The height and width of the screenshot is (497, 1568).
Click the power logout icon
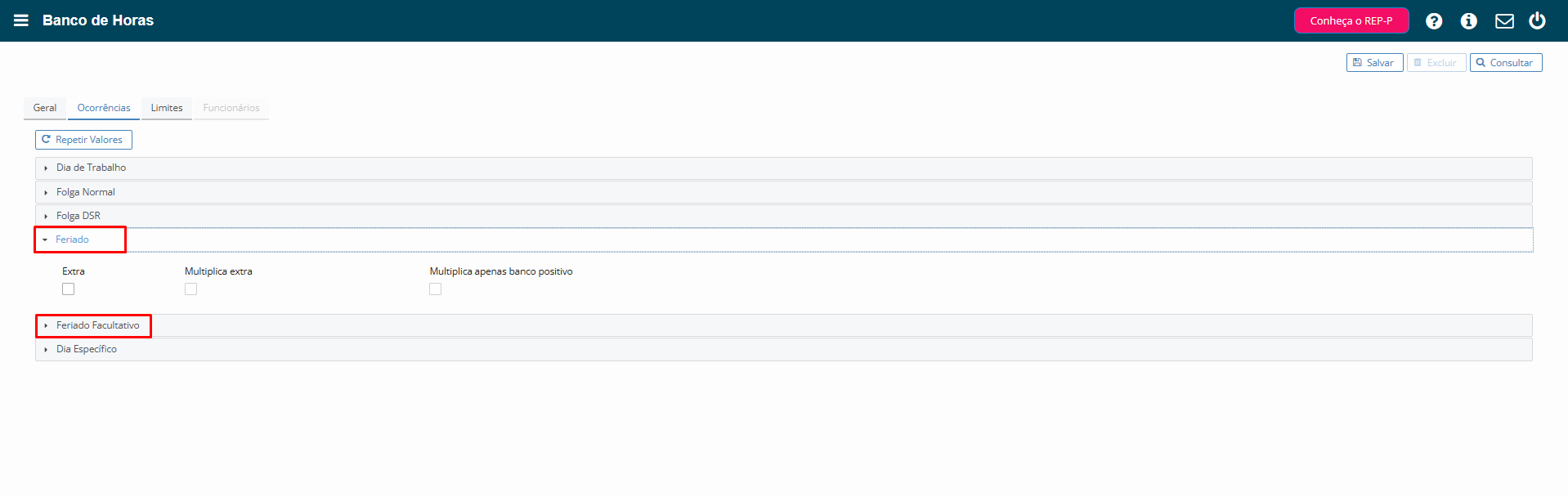[x=1538, y=20]
